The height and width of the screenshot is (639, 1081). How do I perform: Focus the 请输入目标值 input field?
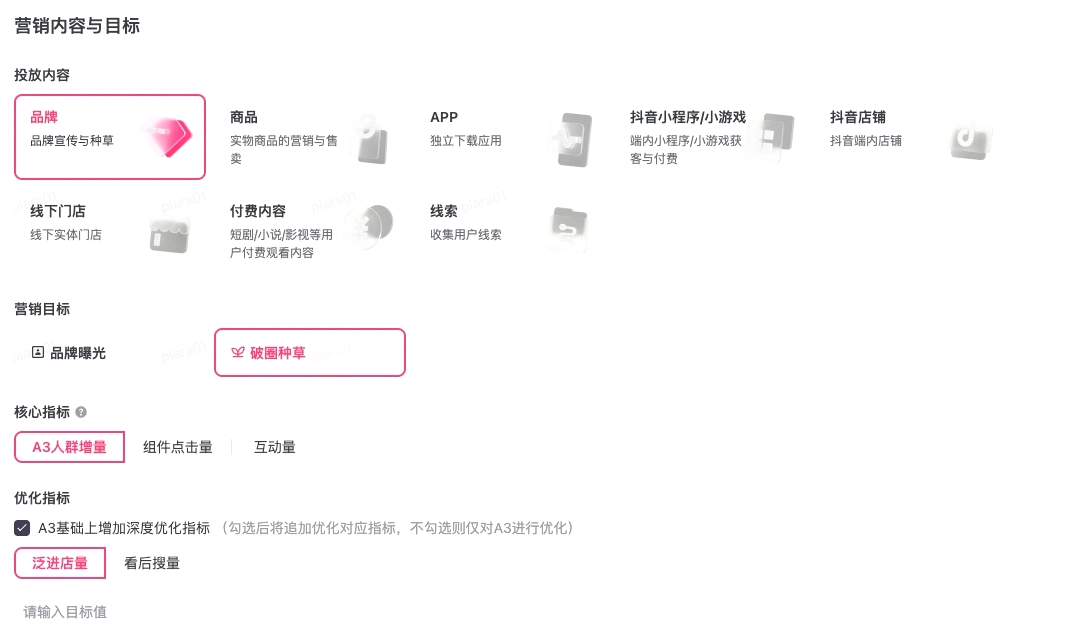(110, 612)
